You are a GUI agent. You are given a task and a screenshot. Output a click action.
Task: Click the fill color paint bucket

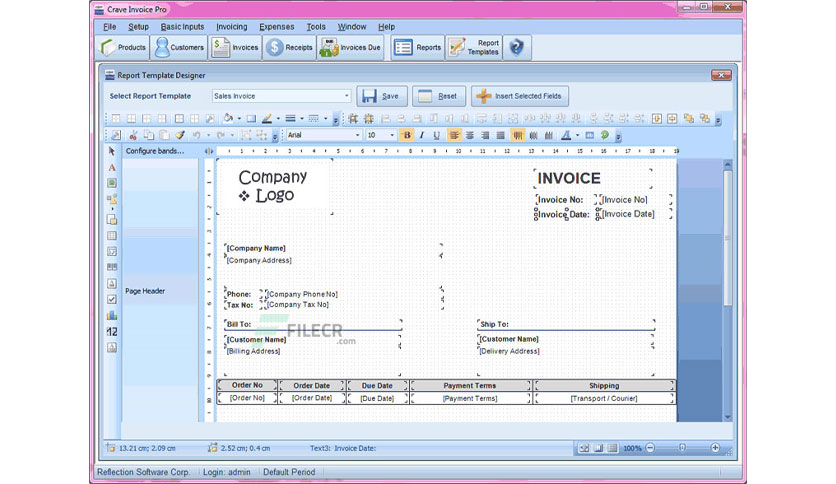(x=228, y=118)
